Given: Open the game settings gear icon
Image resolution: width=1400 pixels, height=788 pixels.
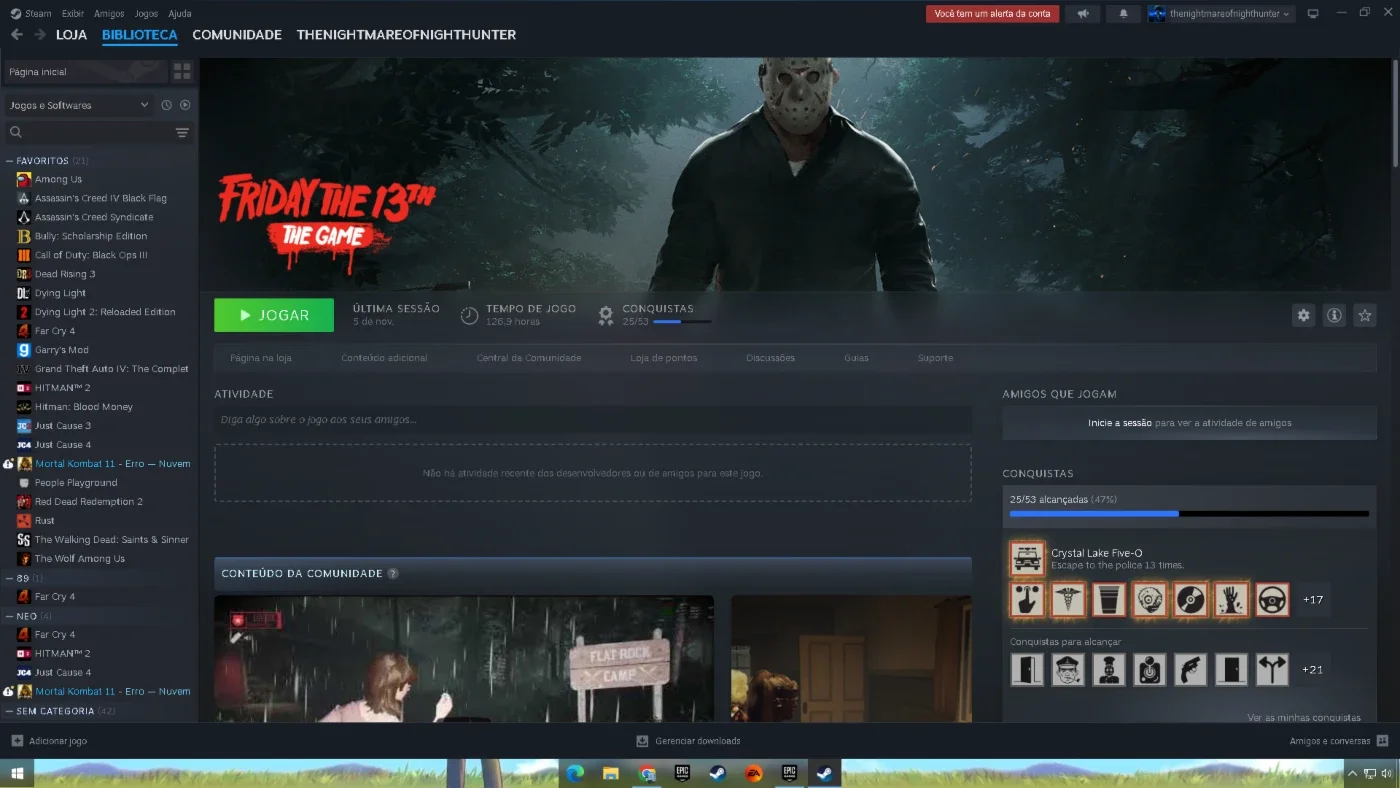Looking at the screenshot, I should 1303,315.
